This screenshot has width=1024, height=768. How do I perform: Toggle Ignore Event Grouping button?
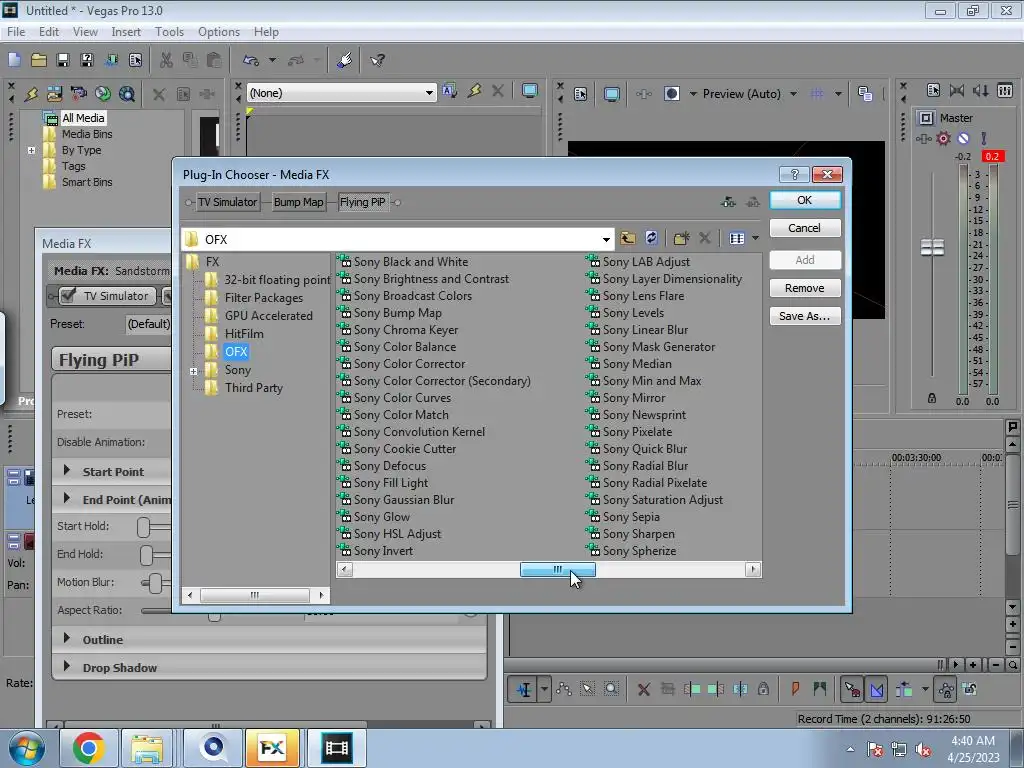pos(970,689)
